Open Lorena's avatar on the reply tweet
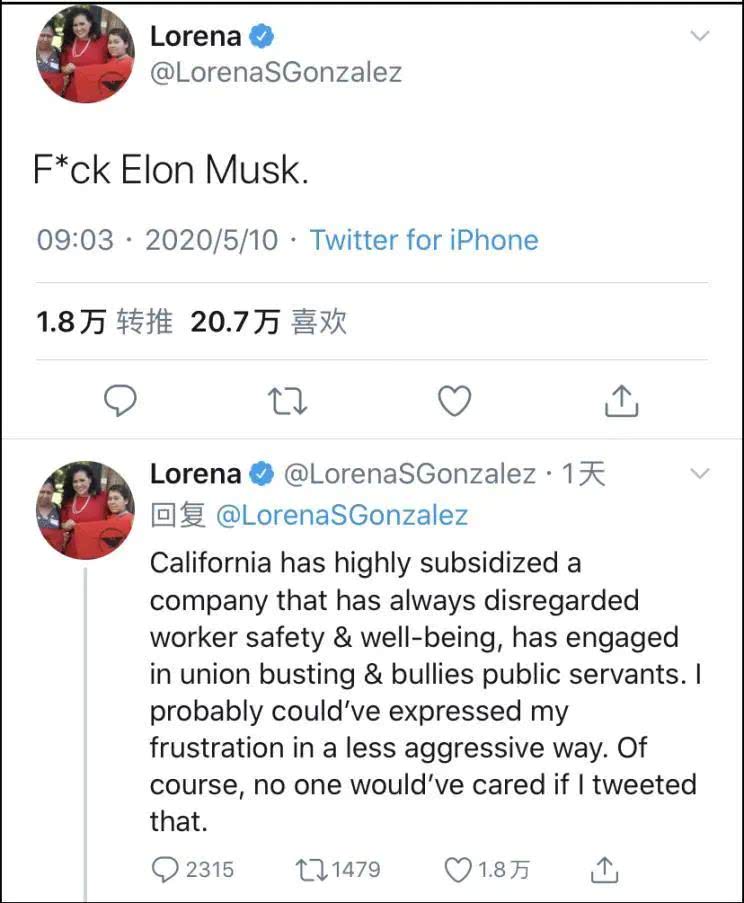This screenshot has width=744, height=903. tap(85, 508)
